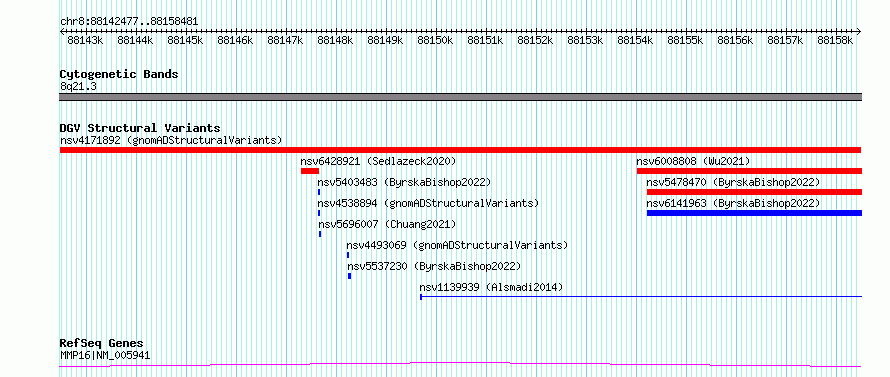Image resolution: width=890 pixels, height=377 pixels.
Task: Open nsv6008808 (Wu2021) label
Action: point(693,161)
